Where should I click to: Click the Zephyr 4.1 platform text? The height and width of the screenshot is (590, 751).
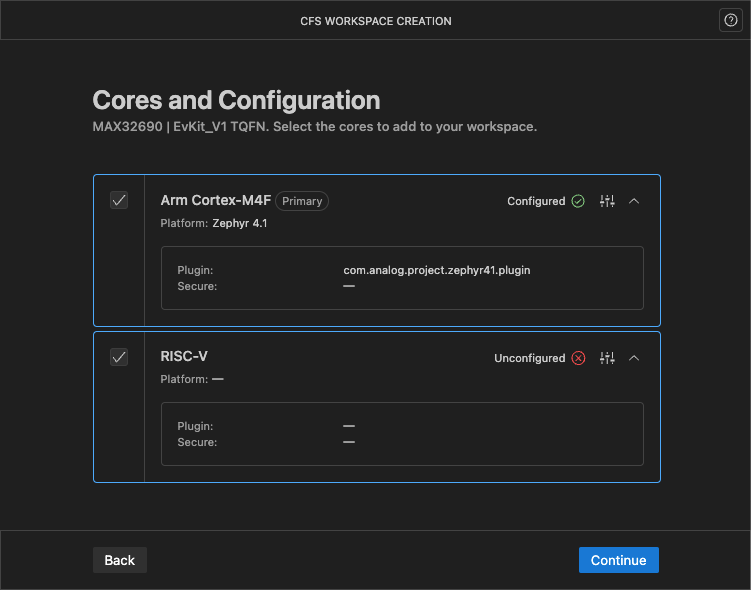click(239, 223)
